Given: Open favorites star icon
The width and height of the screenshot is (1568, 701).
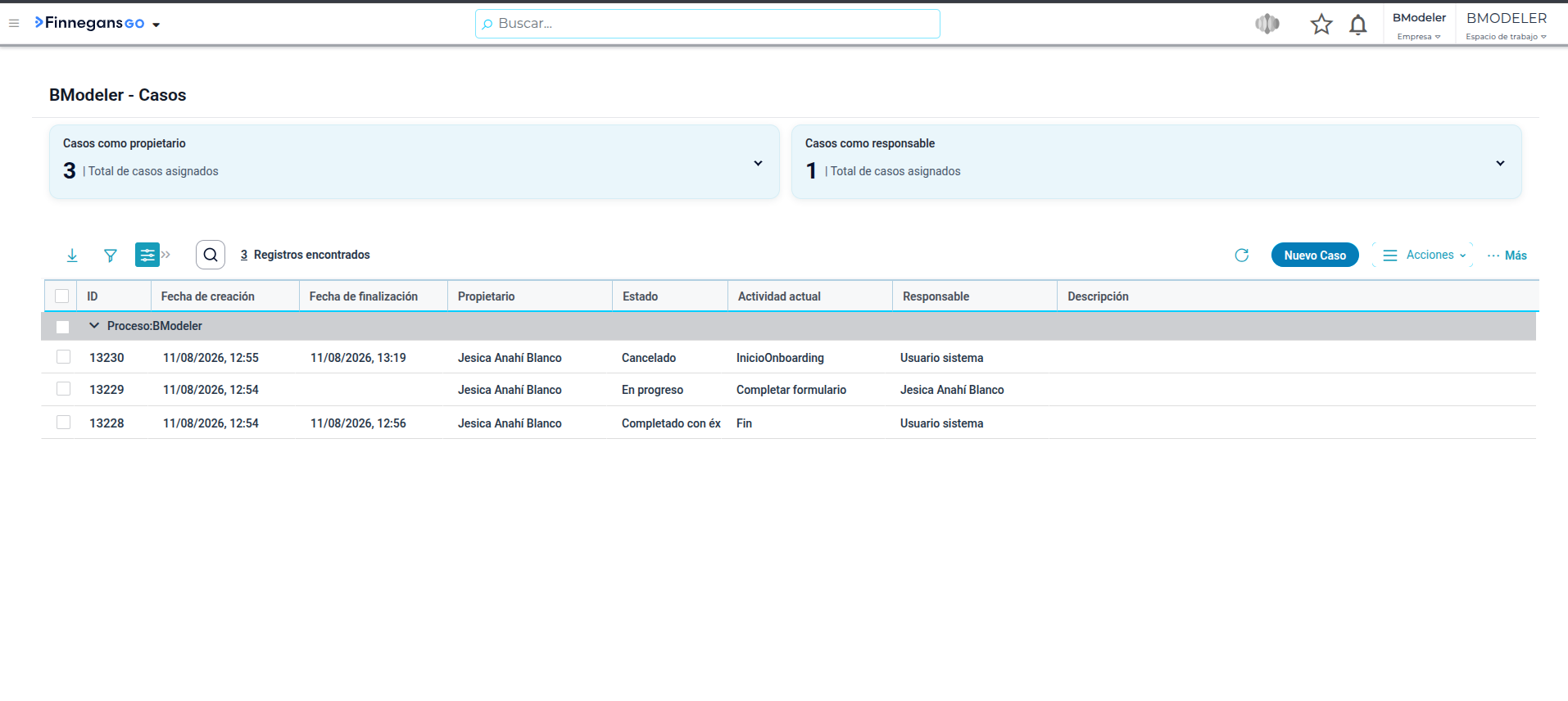Looking at the screenshot, I should pos(1321,25).
